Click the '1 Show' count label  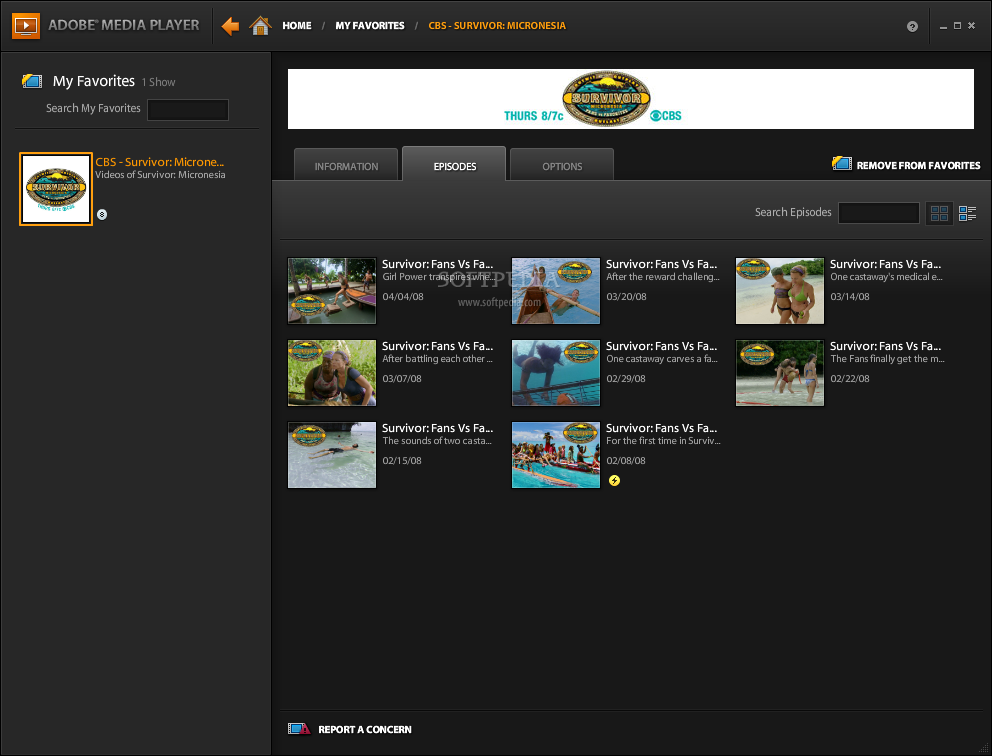coord(158,82)
